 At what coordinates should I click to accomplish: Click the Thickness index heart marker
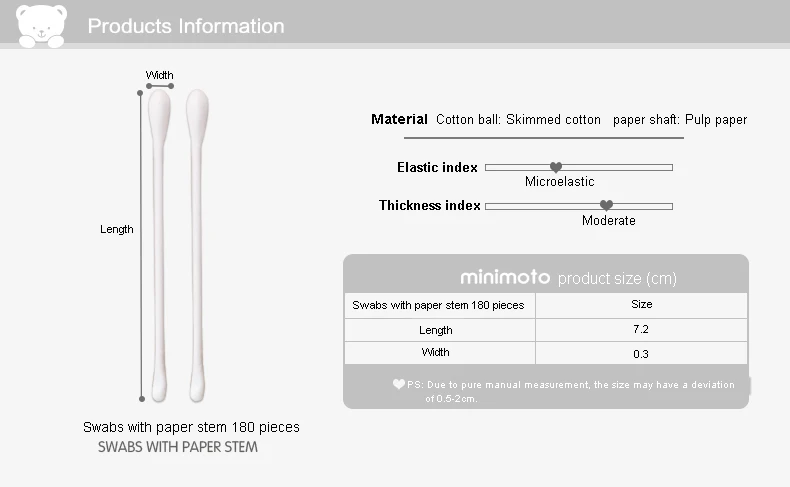(x=606, y=205)
